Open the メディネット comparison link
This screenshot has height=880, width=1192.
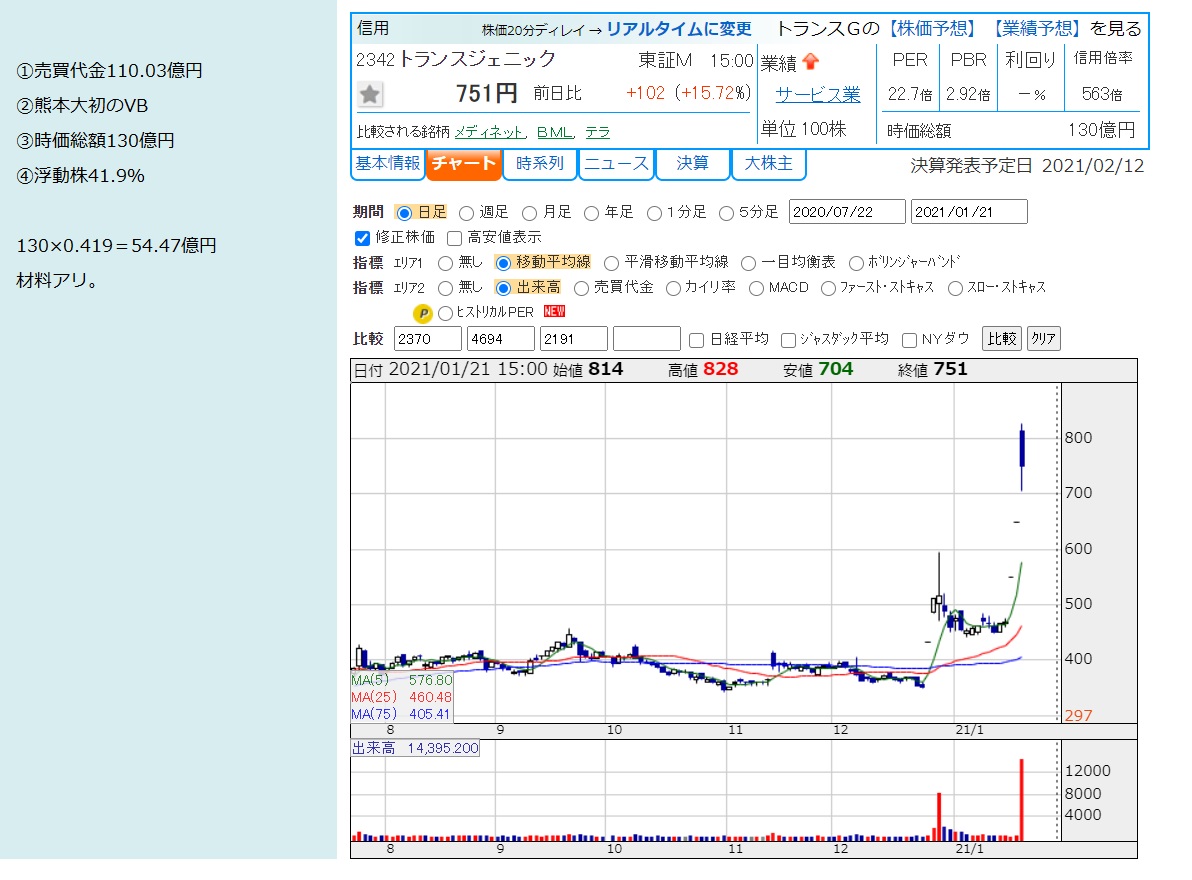pos(490,132)
